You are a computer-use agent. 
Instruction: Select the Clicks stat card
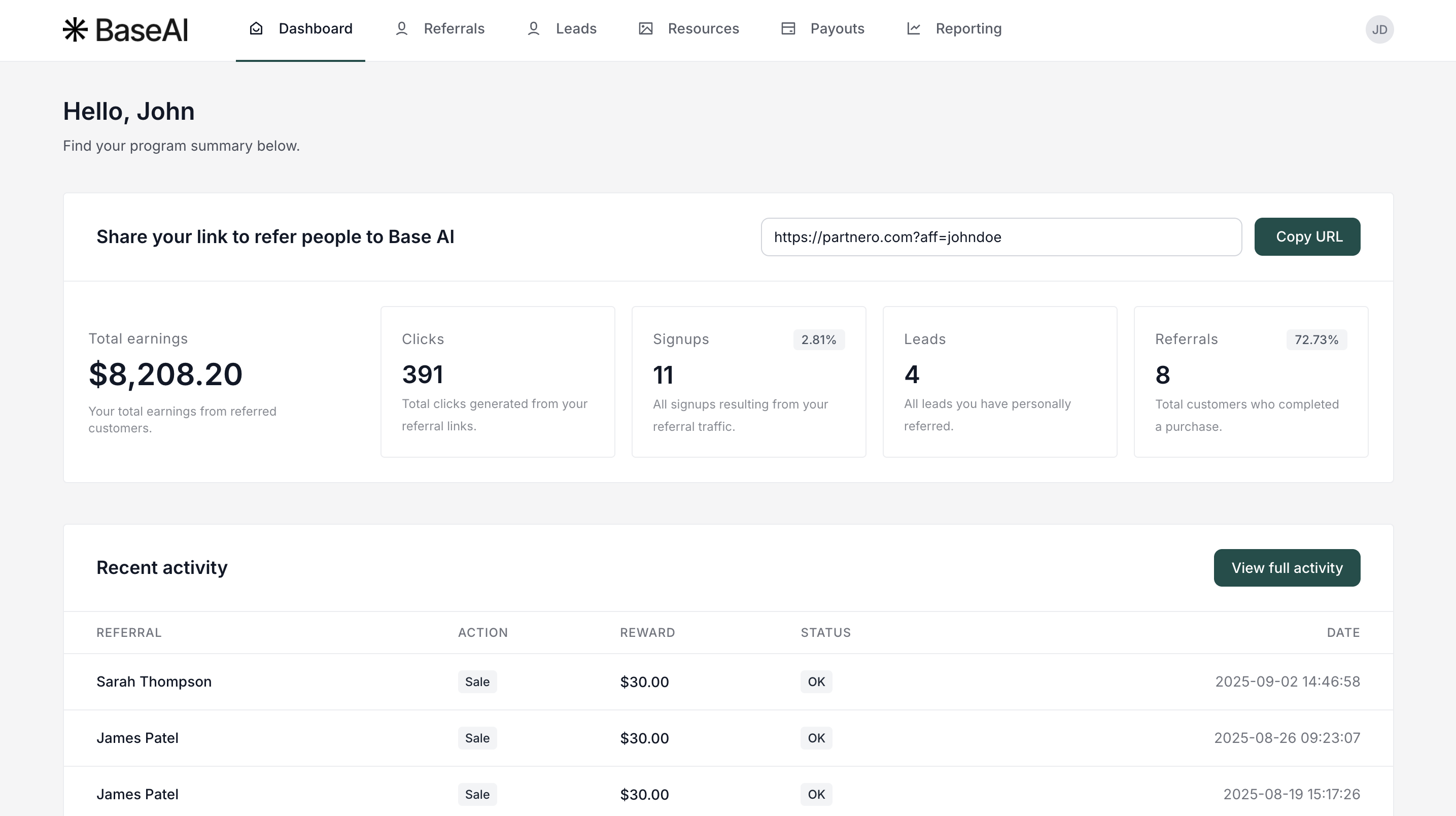(497, 382)
